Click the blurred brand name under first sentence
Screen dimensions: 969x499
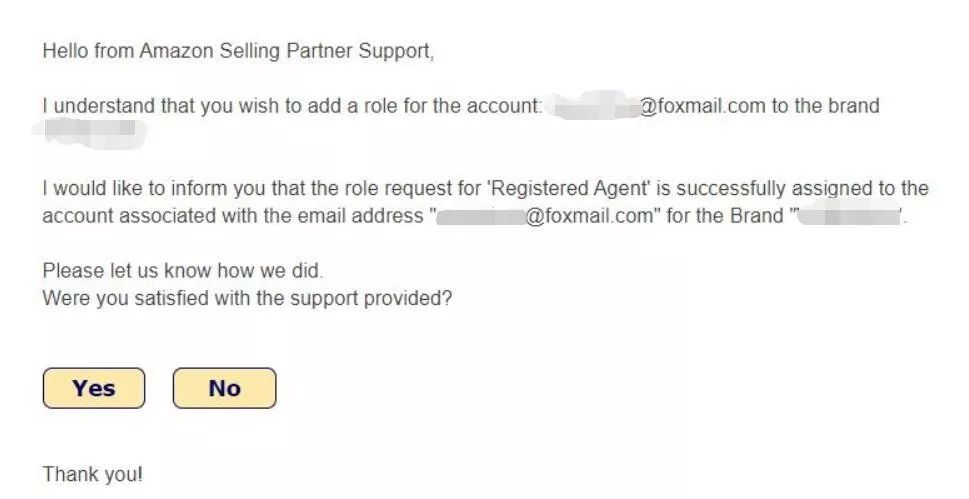(x=90, y=131)
